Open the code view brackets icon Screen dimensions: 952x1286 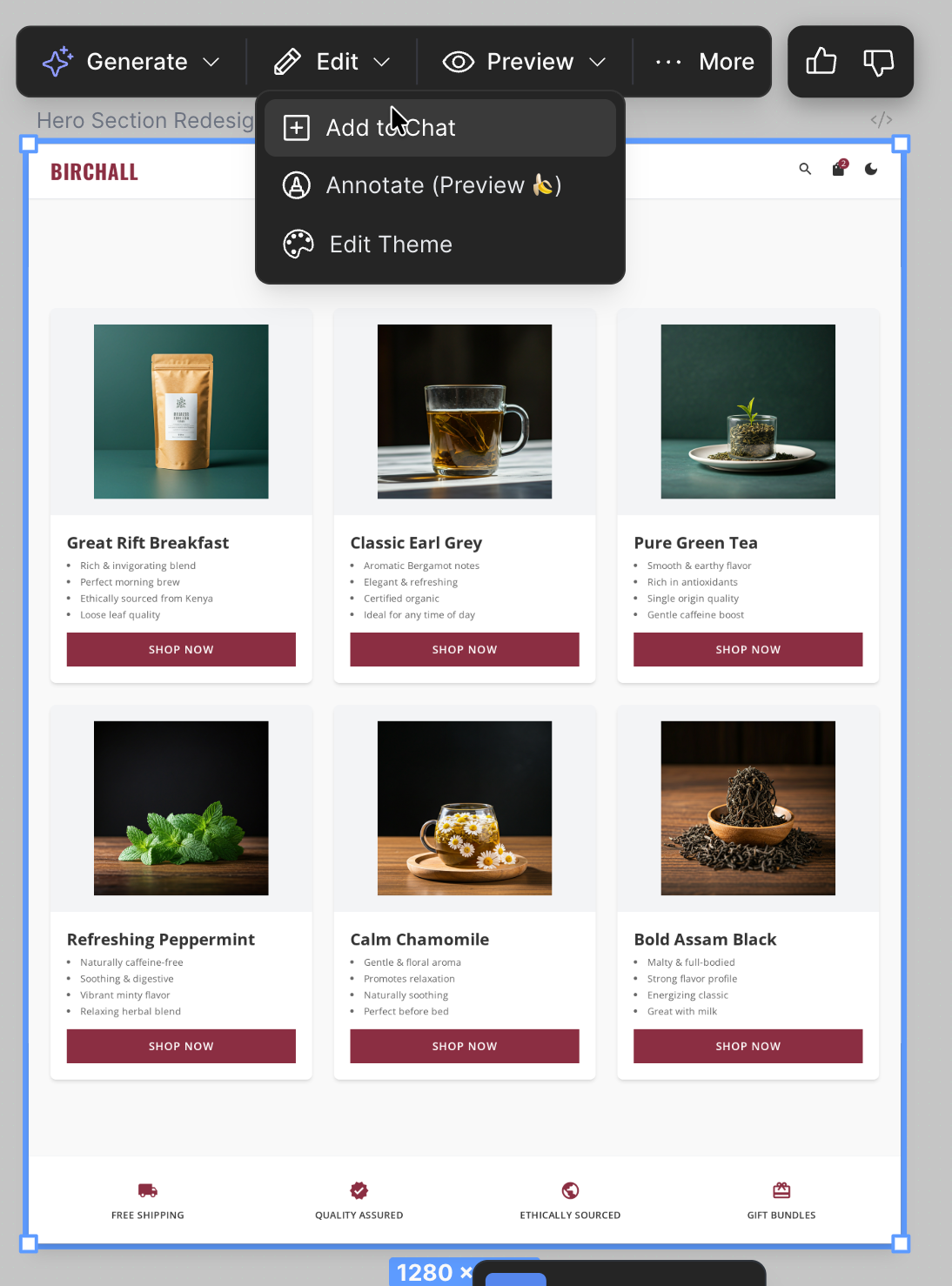(x=882, y=120)
